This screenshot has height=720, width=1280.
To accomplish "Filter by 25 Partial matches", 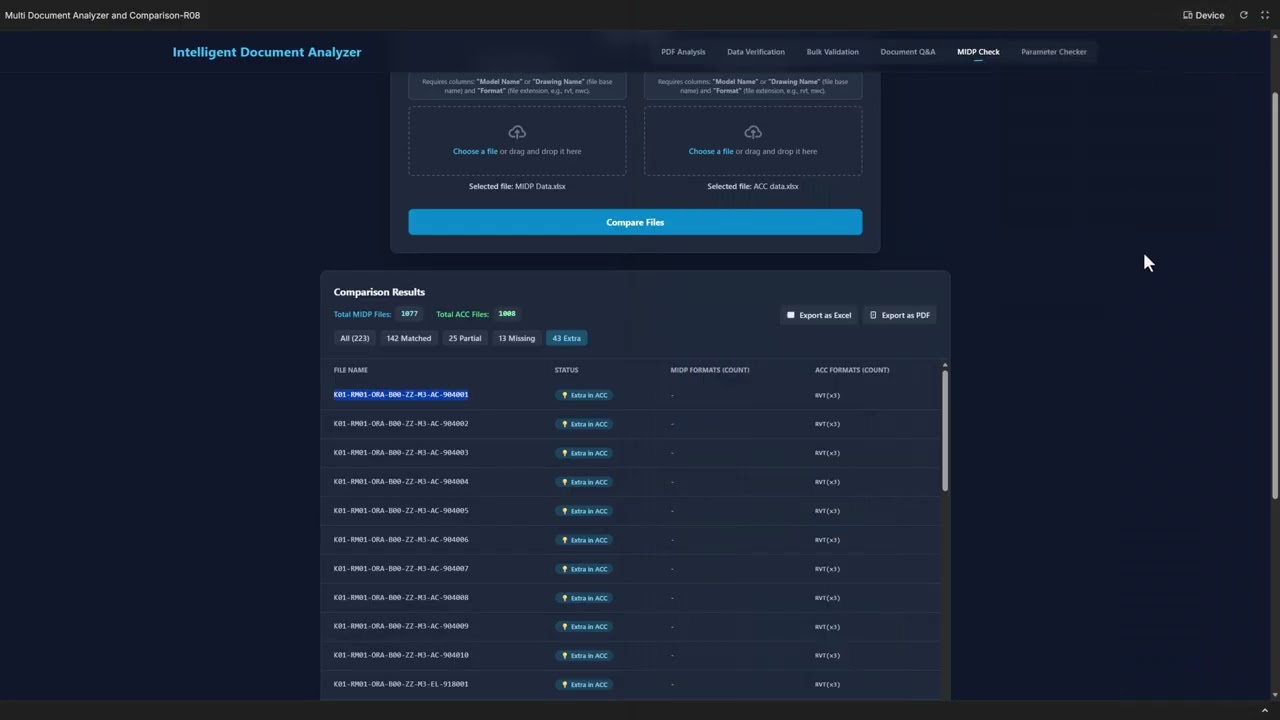I will [465, 338].
